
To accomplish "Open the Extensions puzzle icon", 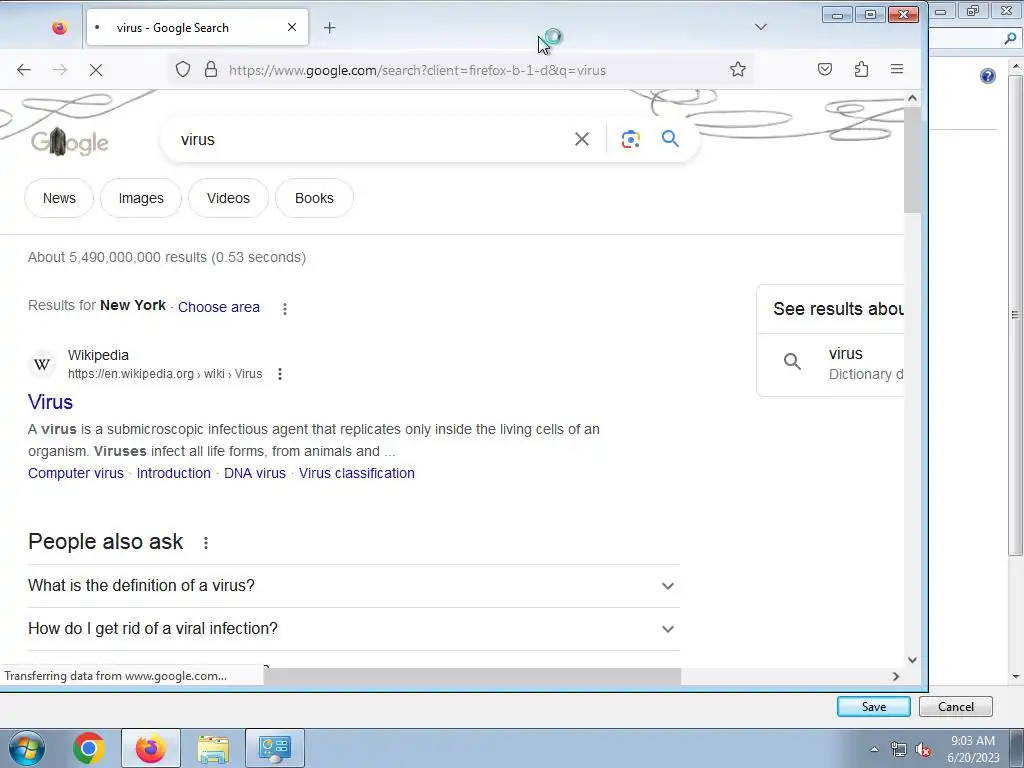I will tap(861, 69).
